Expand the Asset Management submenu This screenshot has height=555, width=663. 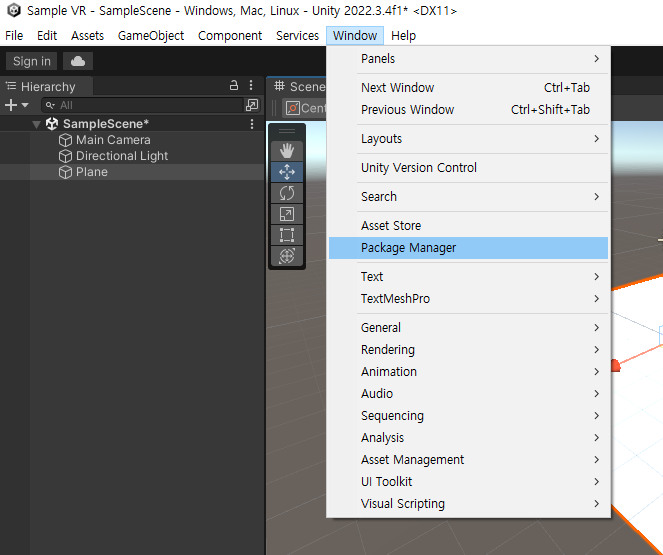[x=468, y=459]
